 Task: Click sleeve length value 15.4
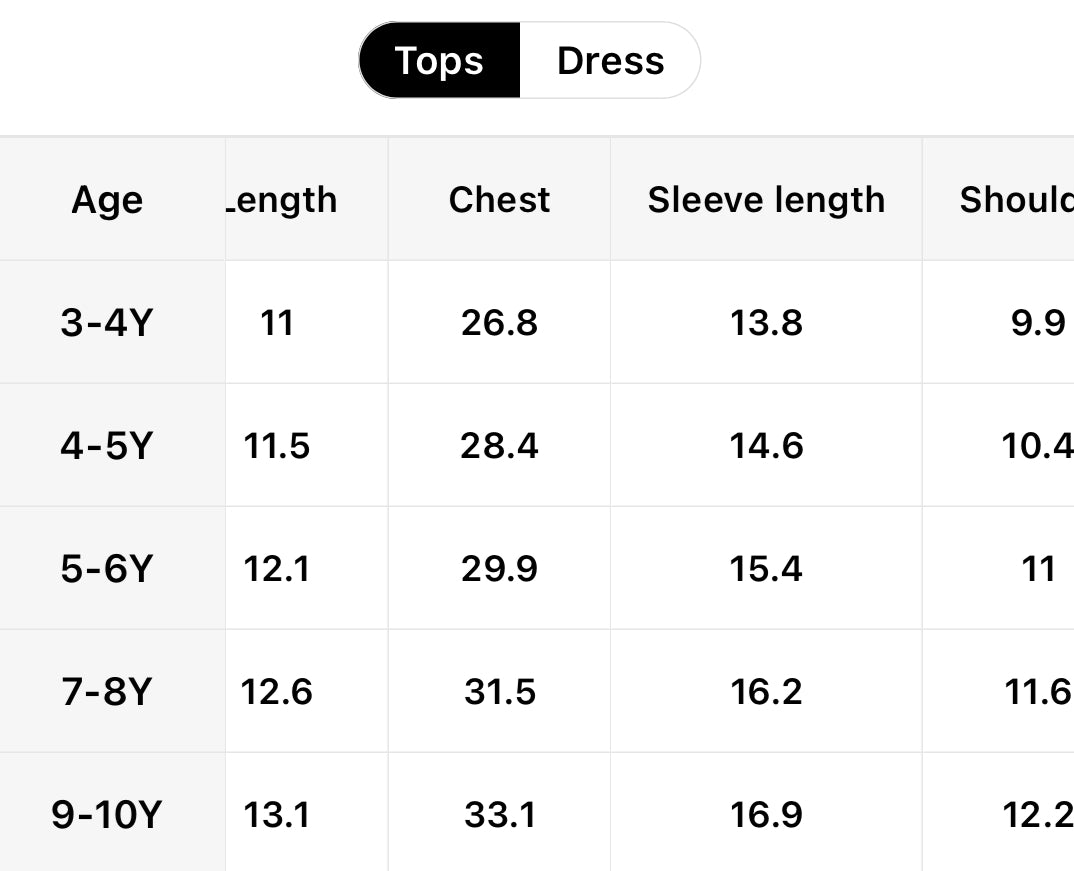pyautogui.click(x=766, y=569)
